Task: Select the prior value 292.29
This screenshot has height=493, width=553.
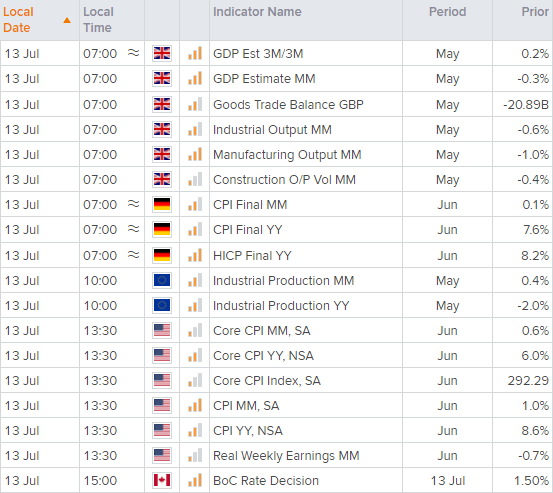Action: pyautogui.click(x=528, y=381)
